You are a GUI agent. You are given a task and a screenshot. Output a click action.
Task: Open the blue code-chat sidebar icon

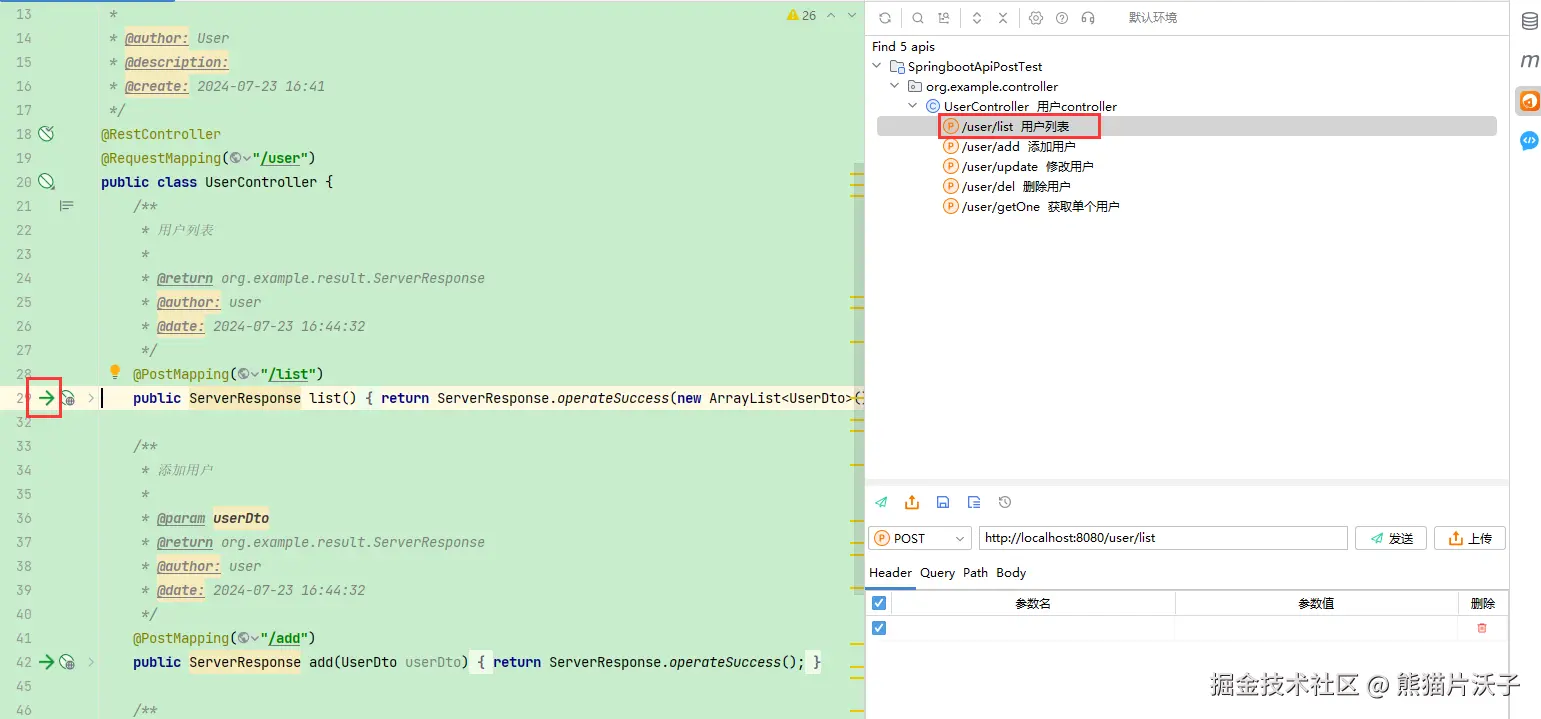click(1529, 141)
